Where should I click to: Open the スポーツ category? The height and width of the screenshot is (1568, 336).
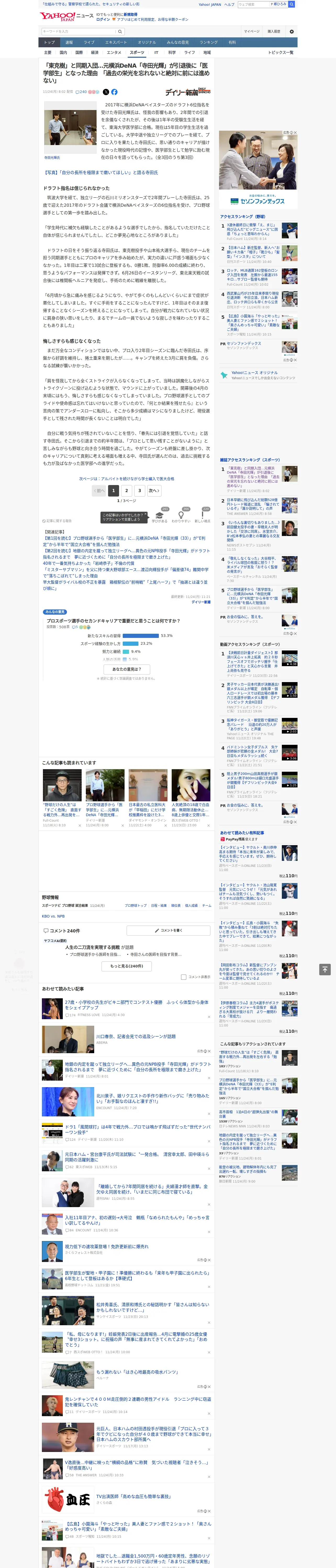pos(137,52)
